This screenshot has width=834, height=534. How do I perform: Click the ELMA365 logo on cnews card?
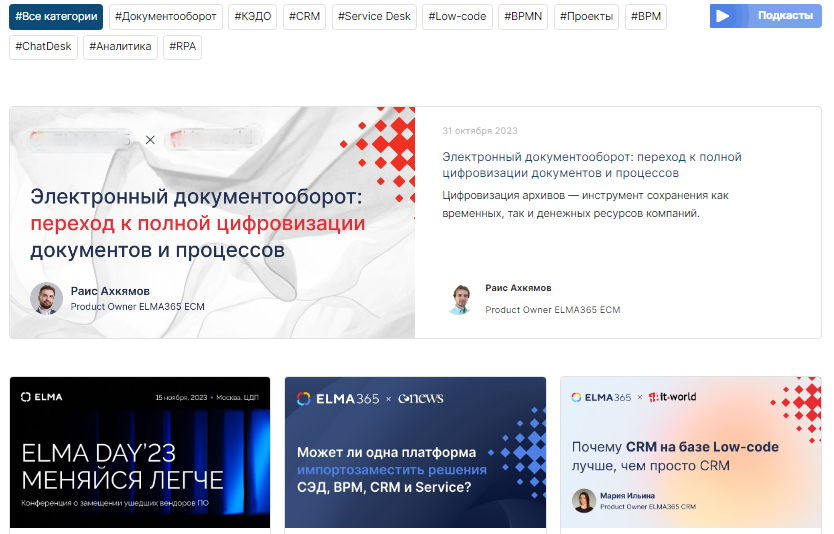point(338,399)
